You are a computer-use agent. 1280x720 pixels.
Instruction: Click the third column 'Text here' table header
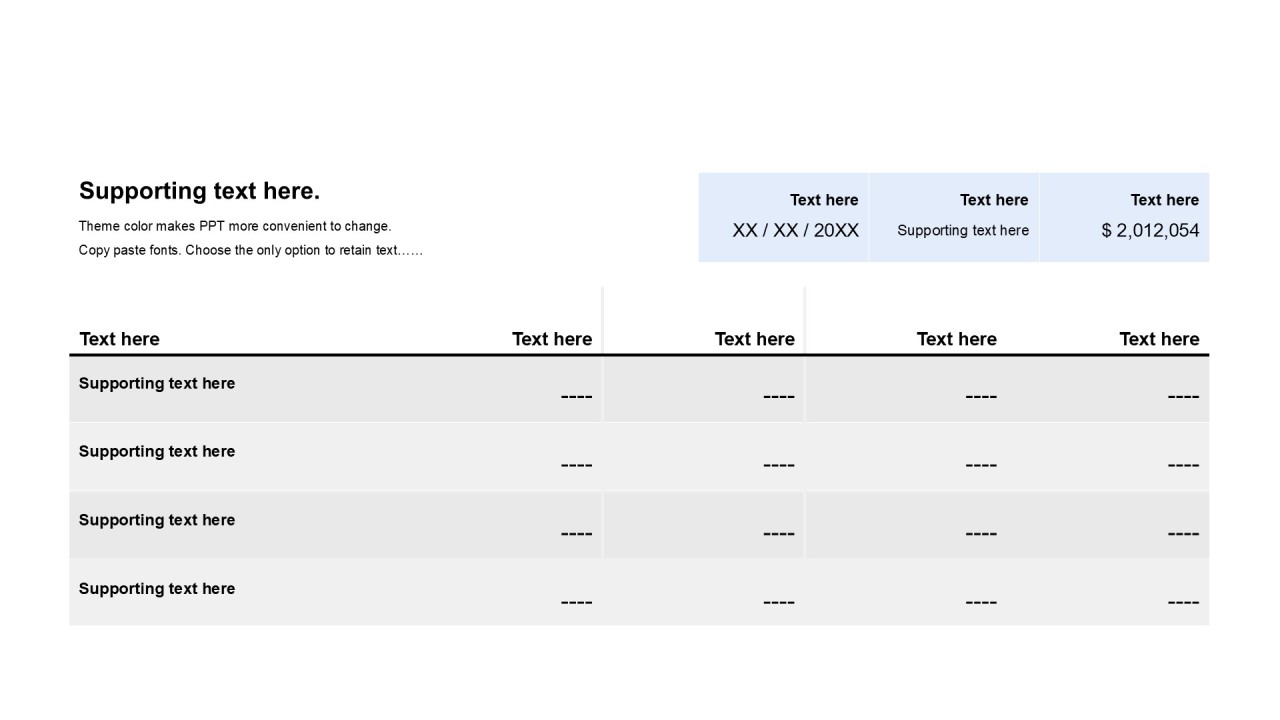point(754,339)
